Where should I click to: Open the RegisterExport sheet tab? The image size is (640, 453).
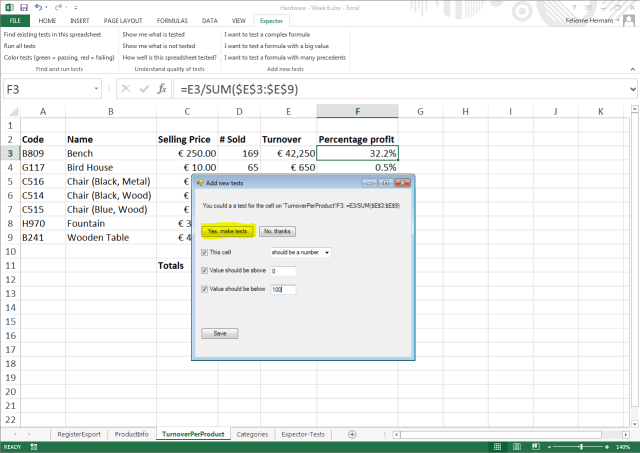click(79, 434)
